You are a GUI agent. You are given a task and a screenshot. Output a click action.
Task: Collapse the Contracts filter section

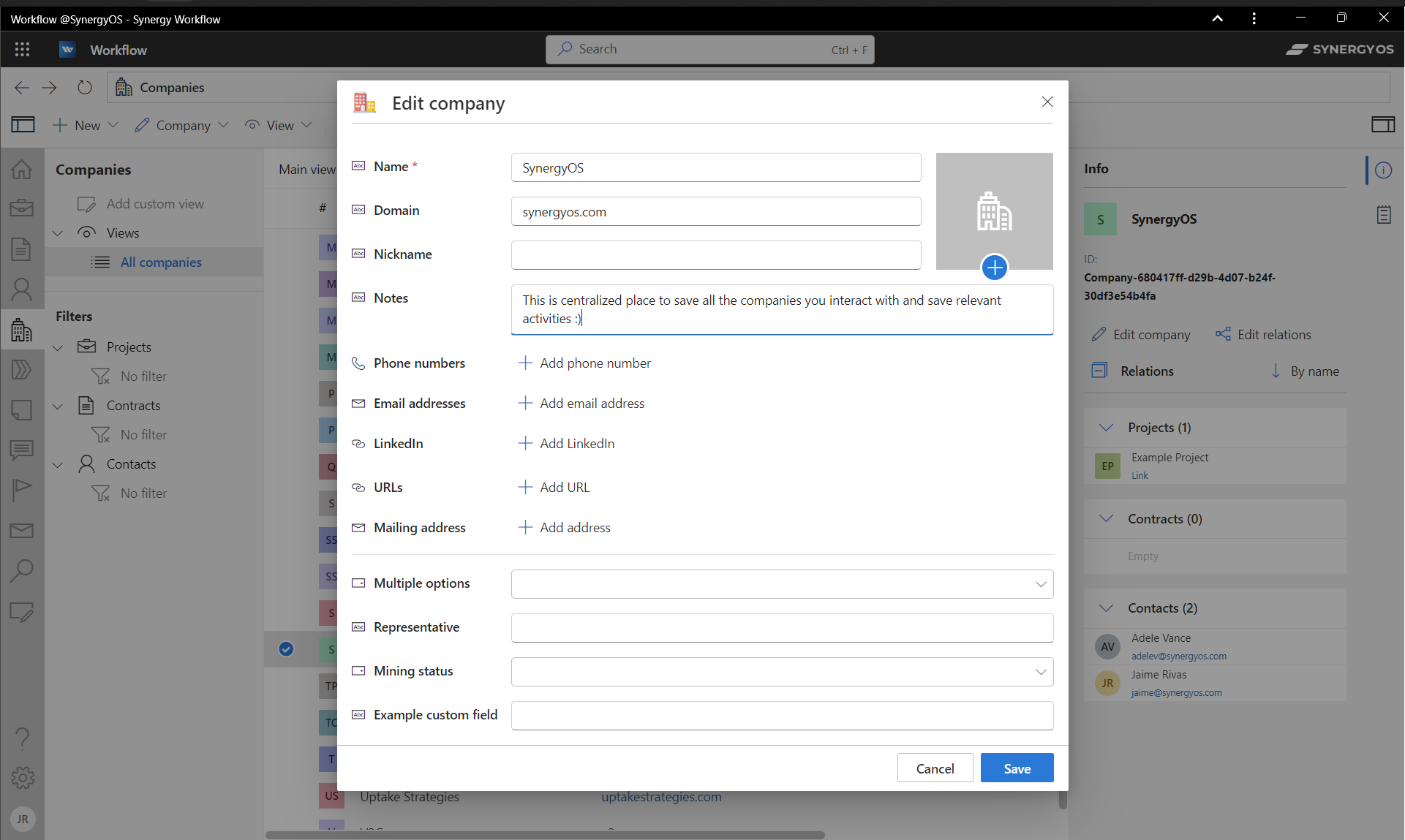point(58,406)
